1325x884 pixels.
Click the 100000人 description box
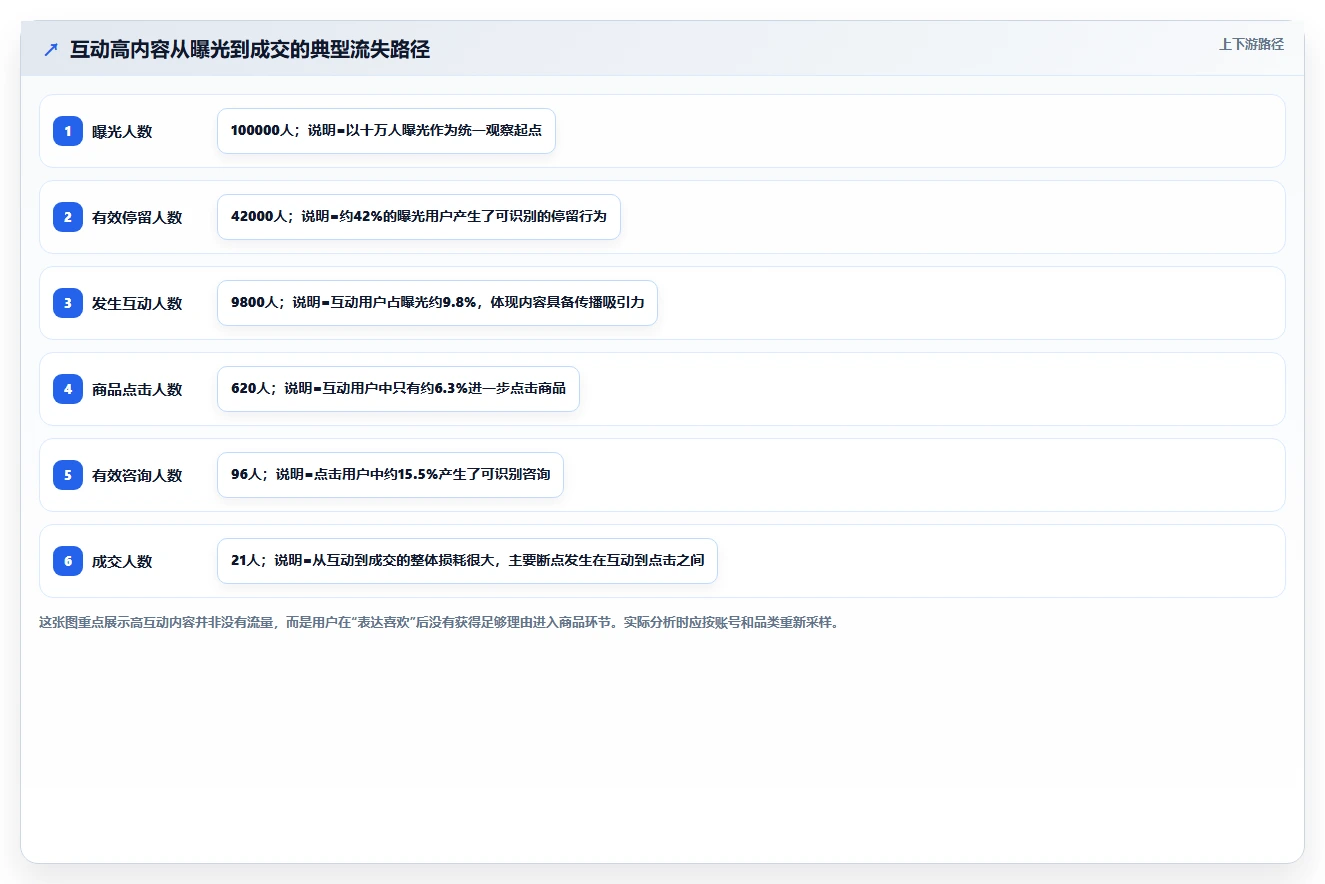(386, 131)
